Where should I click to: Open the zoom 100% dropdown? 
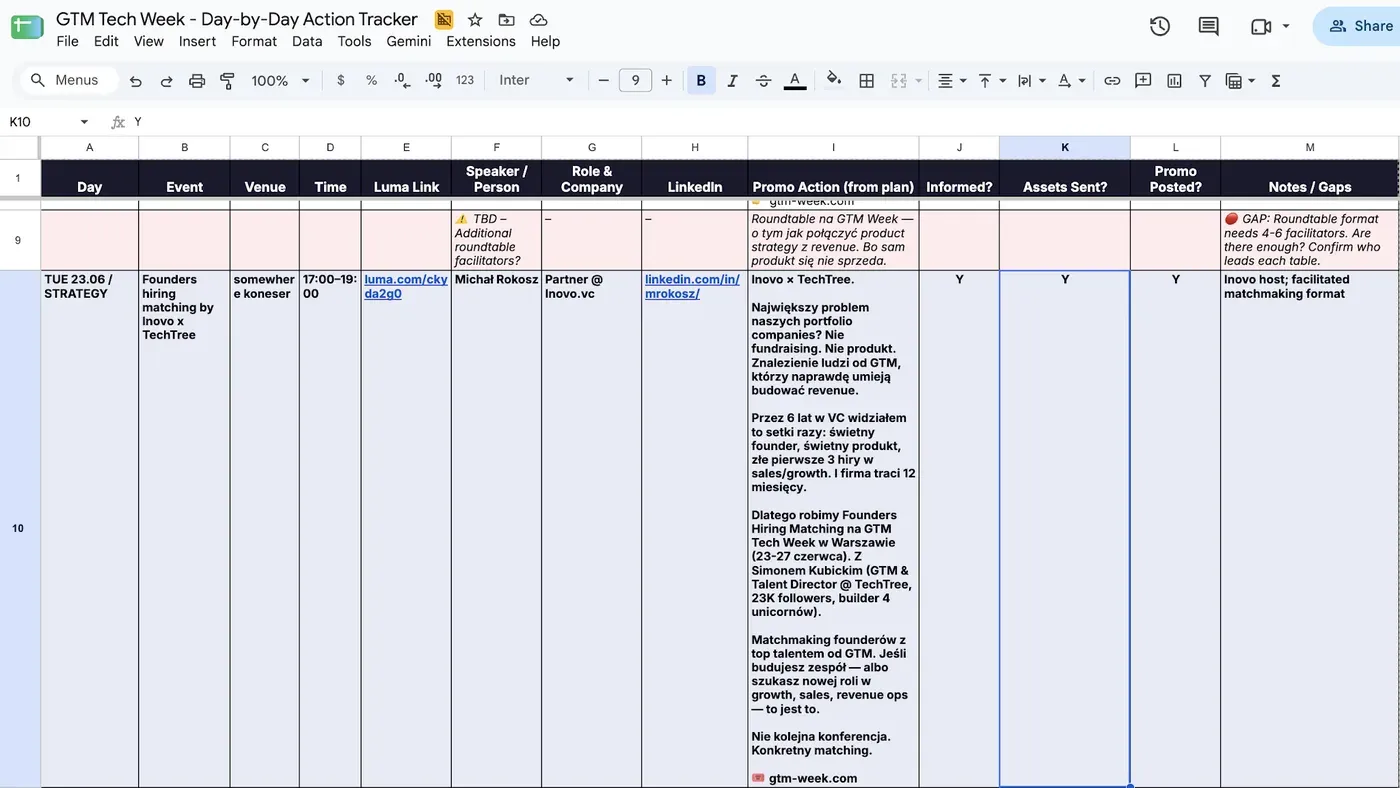[x=281, y=80]
